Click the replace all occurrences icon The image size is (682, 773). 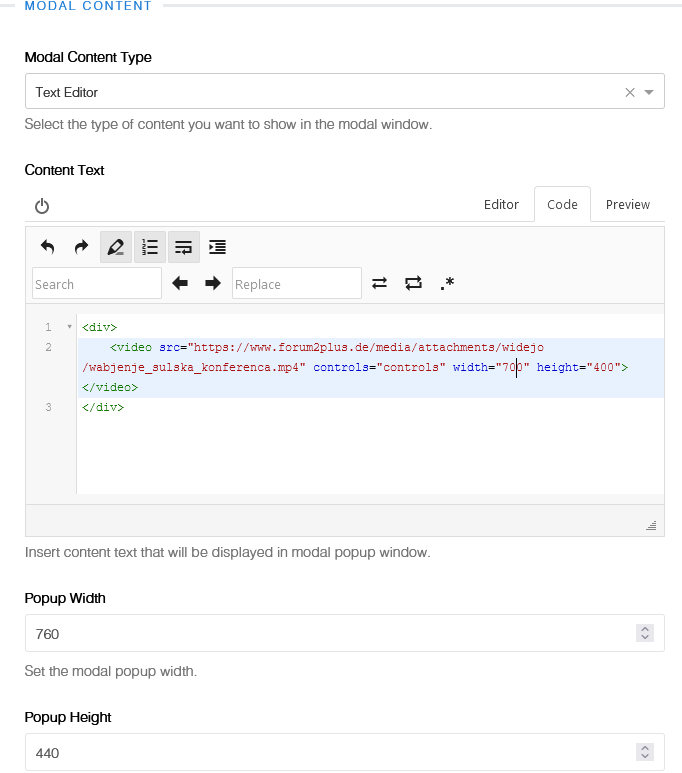pyautogui.click(x=413, y=284)
